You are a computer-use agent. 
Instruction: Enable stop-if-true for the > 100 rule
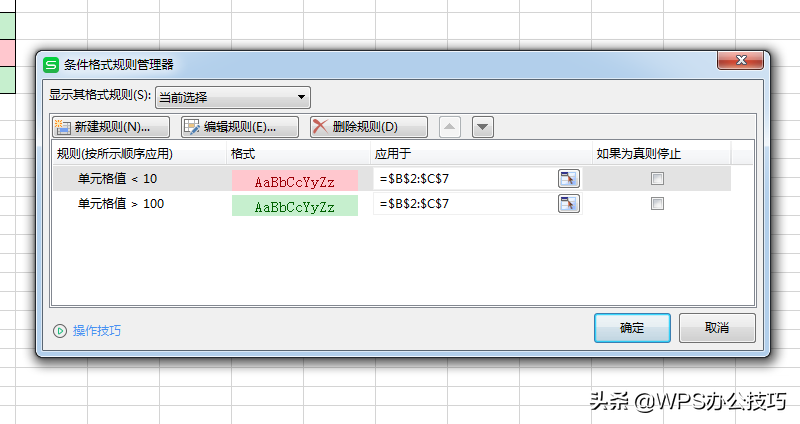[657, 204]
